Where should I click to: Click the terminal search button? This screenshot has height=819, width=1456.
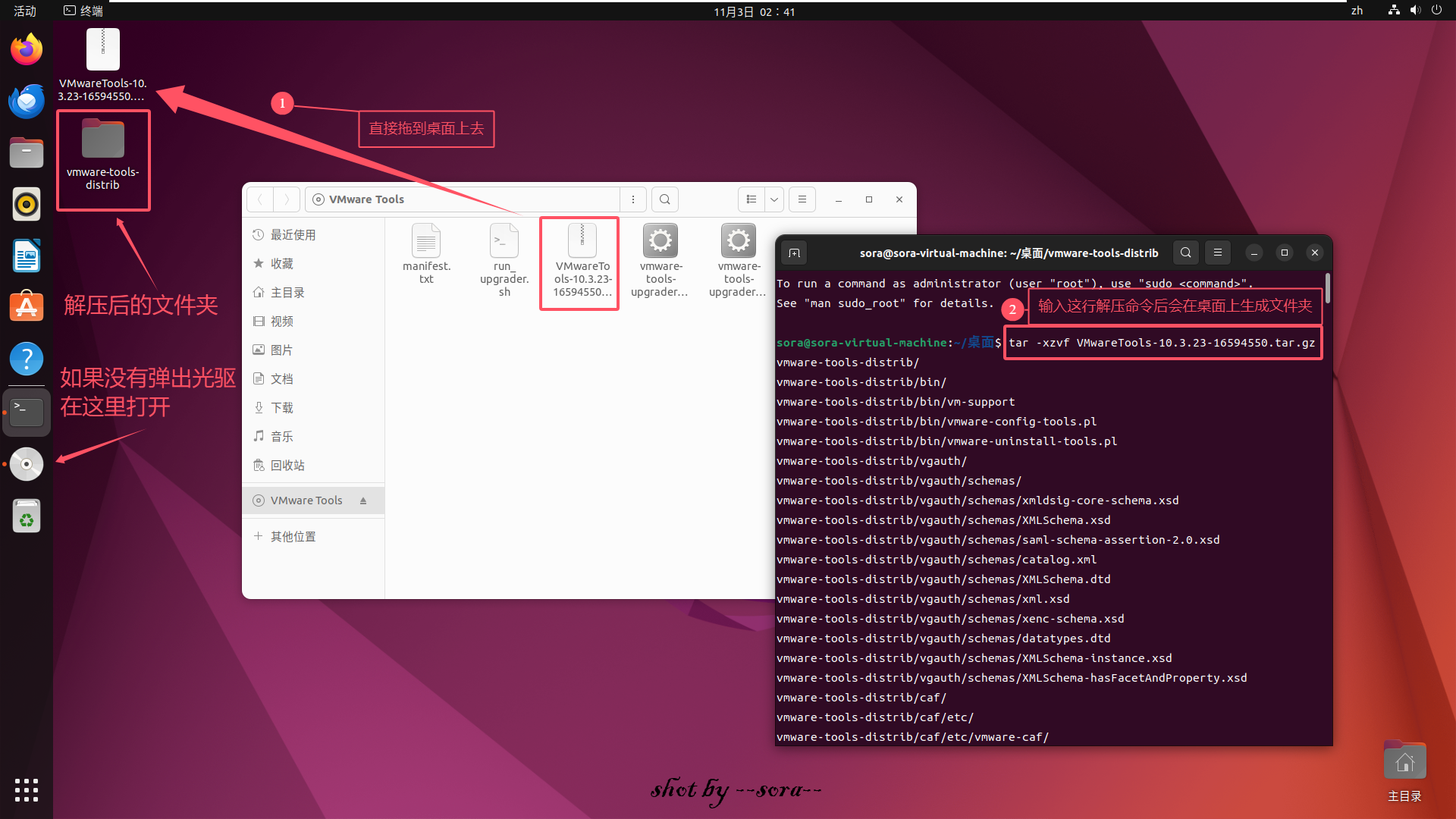coord(1186,253)
